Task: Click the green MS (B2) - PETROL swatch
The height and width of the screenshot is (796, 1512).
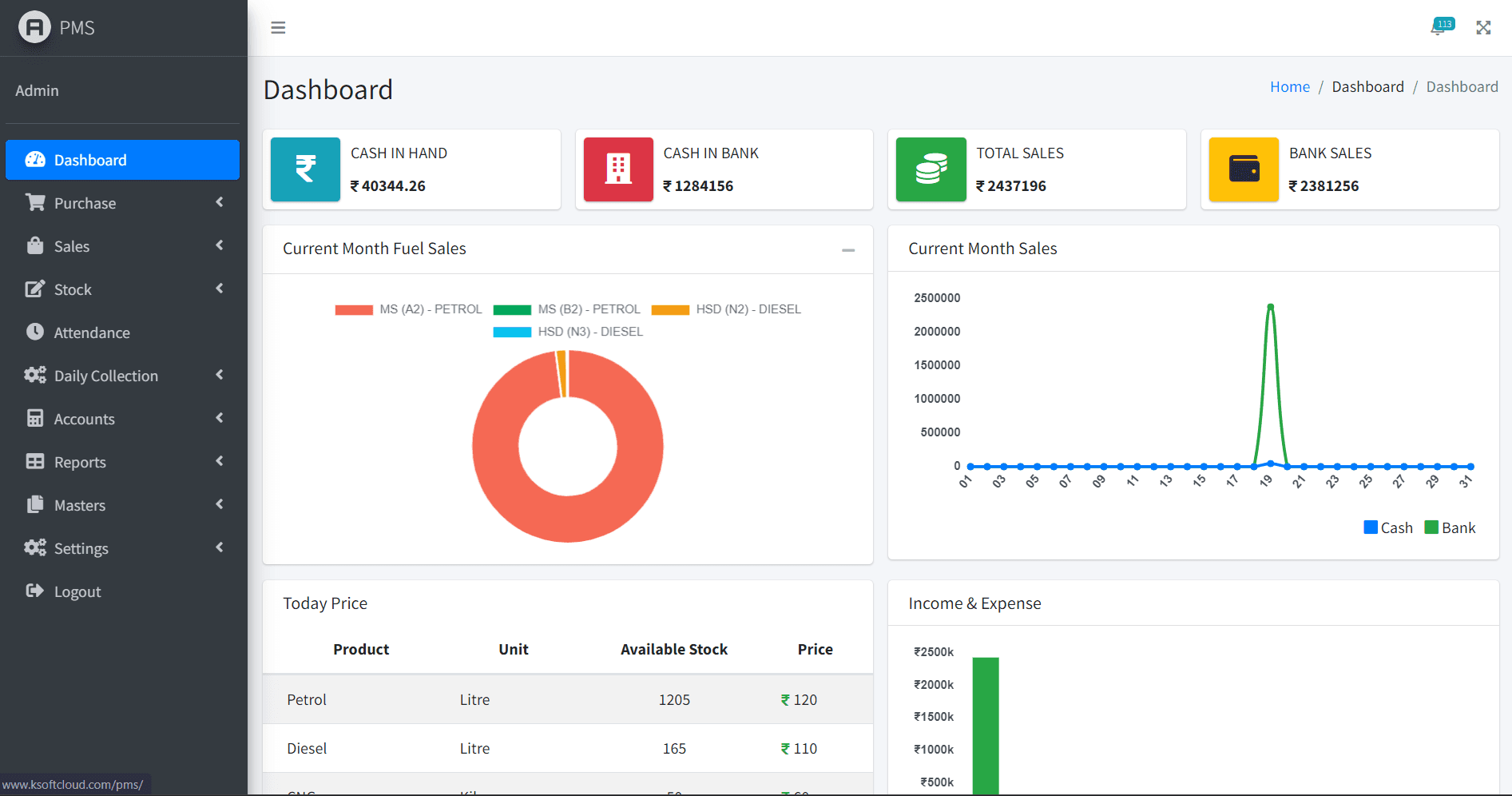Action: pos(512,310)
